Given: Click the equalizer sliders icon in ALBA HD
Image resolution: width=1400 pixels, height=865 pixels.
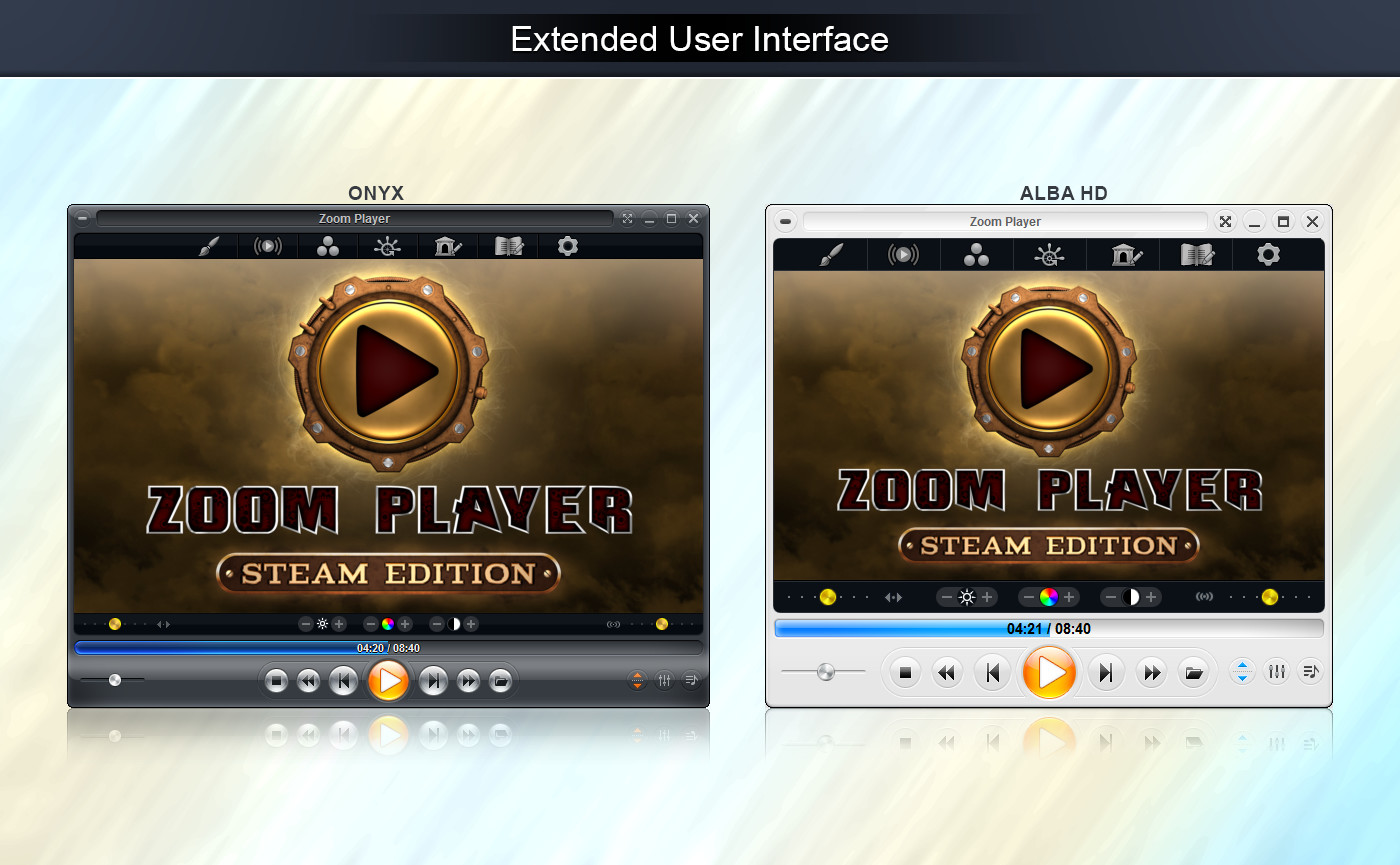Looking at the screenshot, I should tap(1276, 671).
